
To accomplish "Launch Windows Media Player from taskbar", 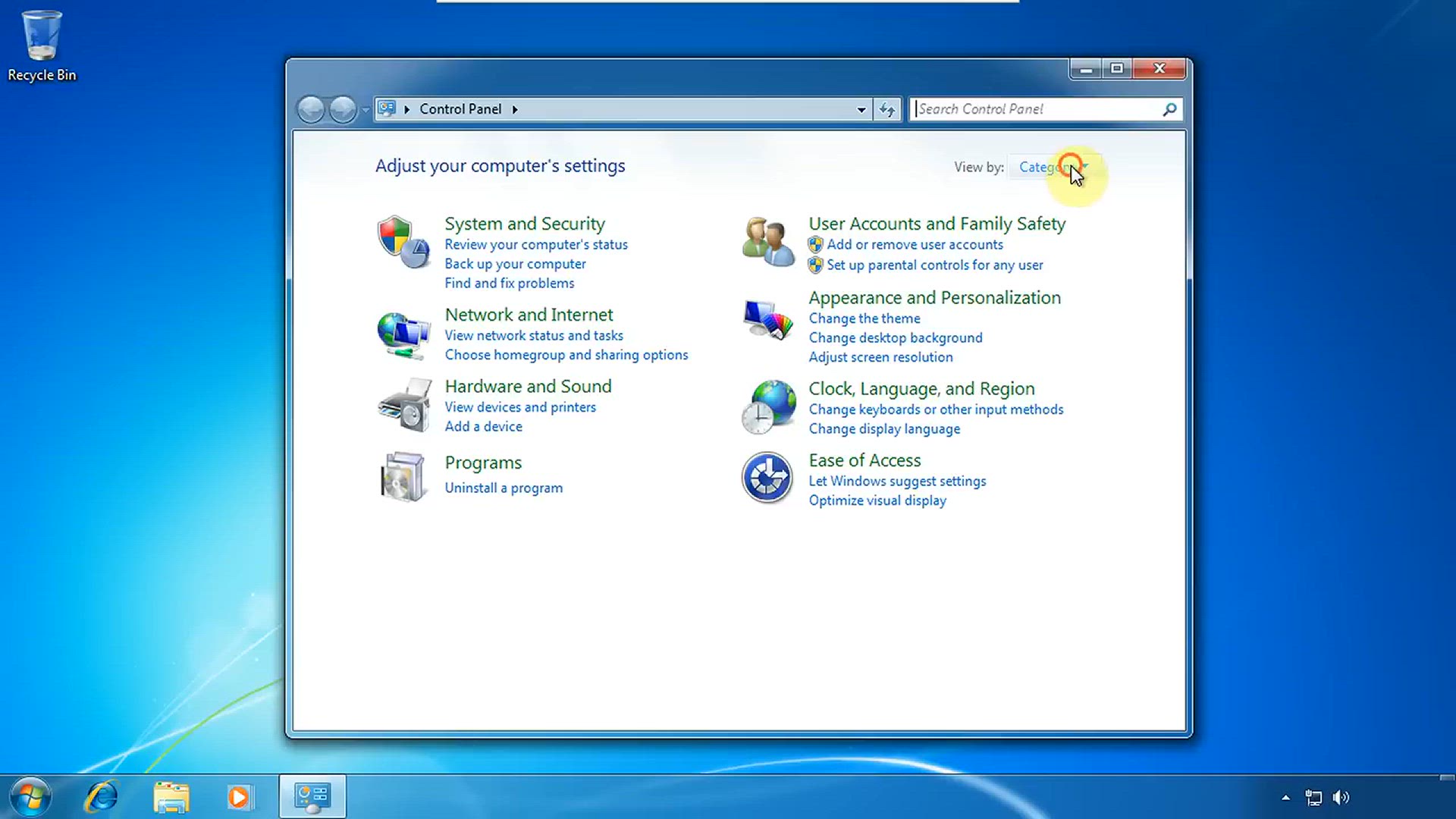I will point(239,797).
